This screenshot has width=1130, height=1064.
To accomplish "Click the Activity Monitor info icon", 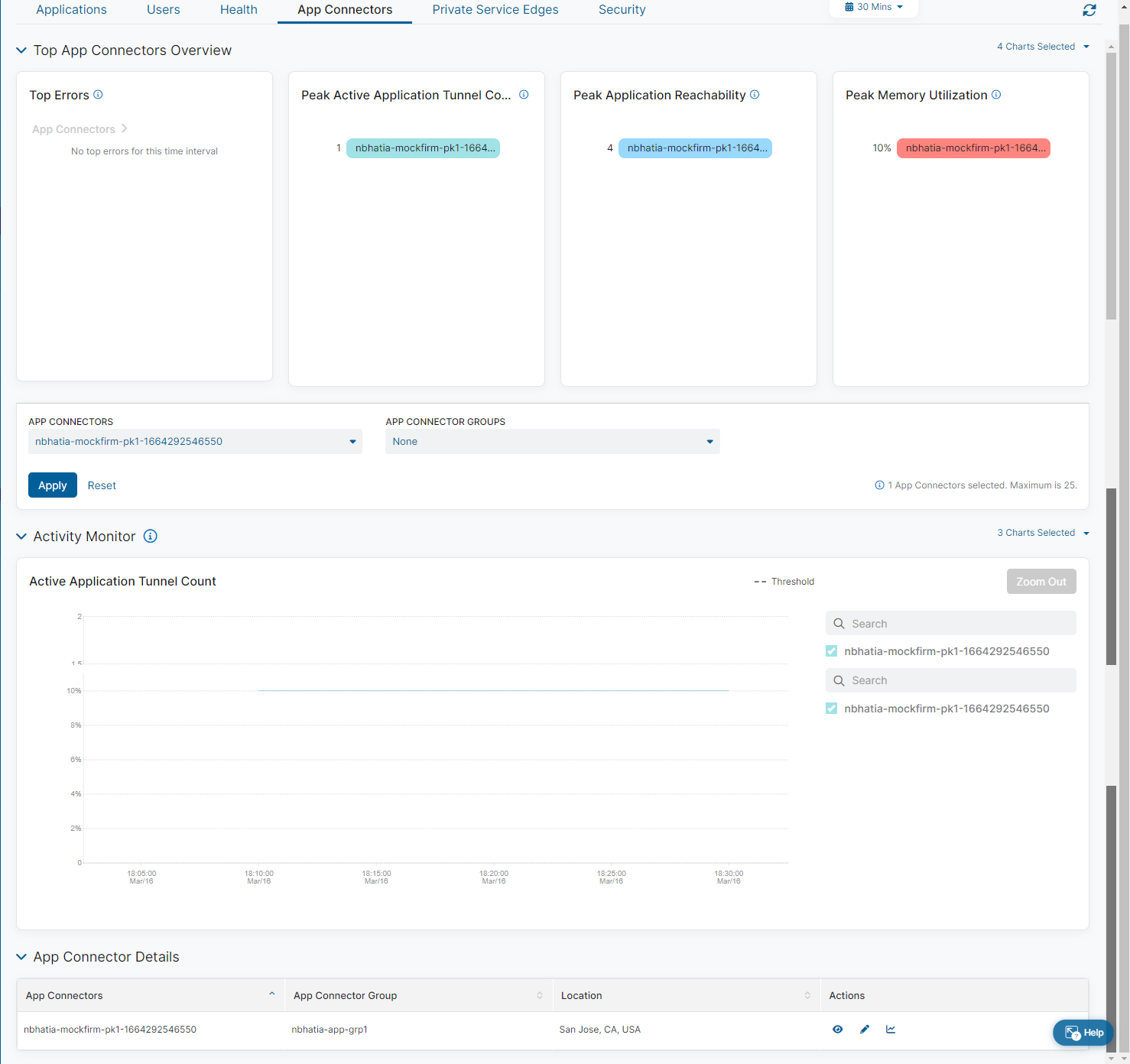I will [151, 537].
